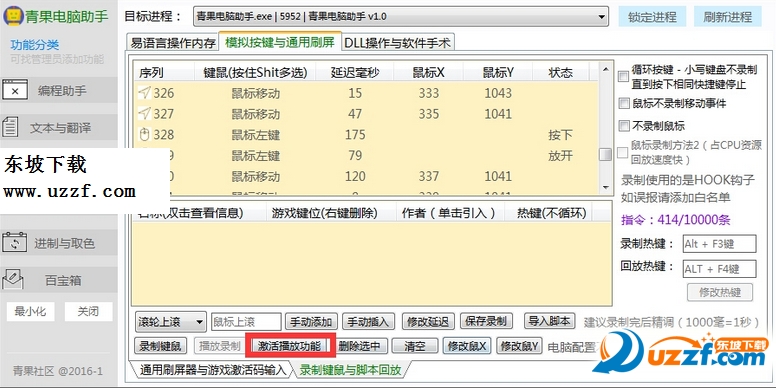
Task: Click 导入脚本 button
Action: point(549,321)
